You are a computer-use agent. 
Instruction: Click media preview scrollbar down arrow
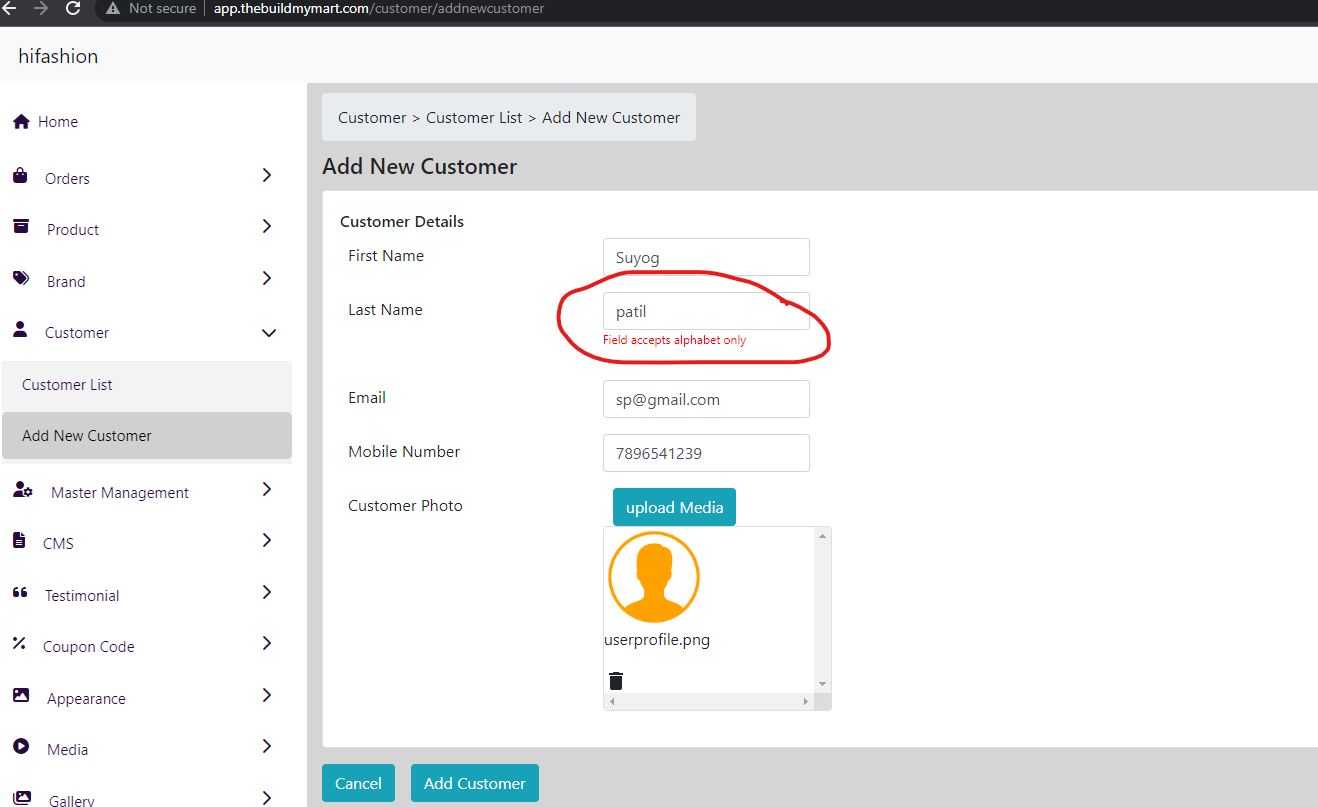tap(822, 684)
